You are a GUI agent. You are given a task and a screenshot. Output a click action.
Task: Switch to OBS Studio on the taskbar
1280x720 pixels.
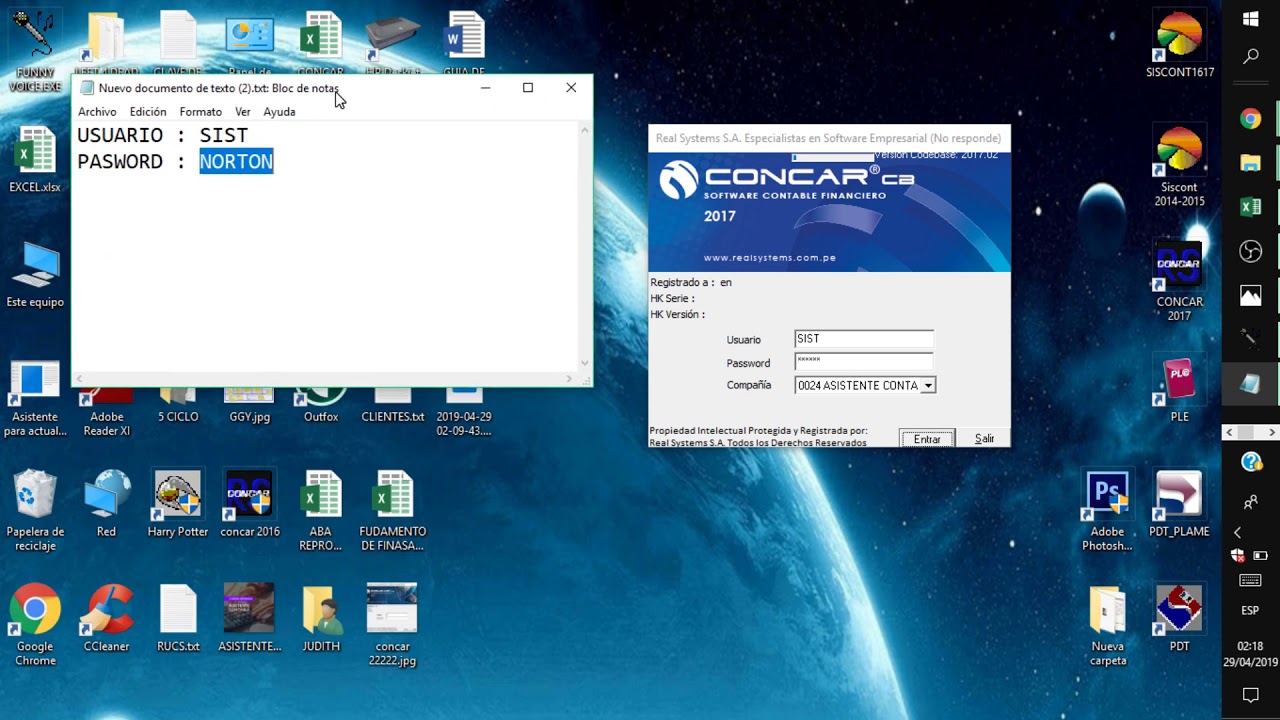click(1251, 251)
